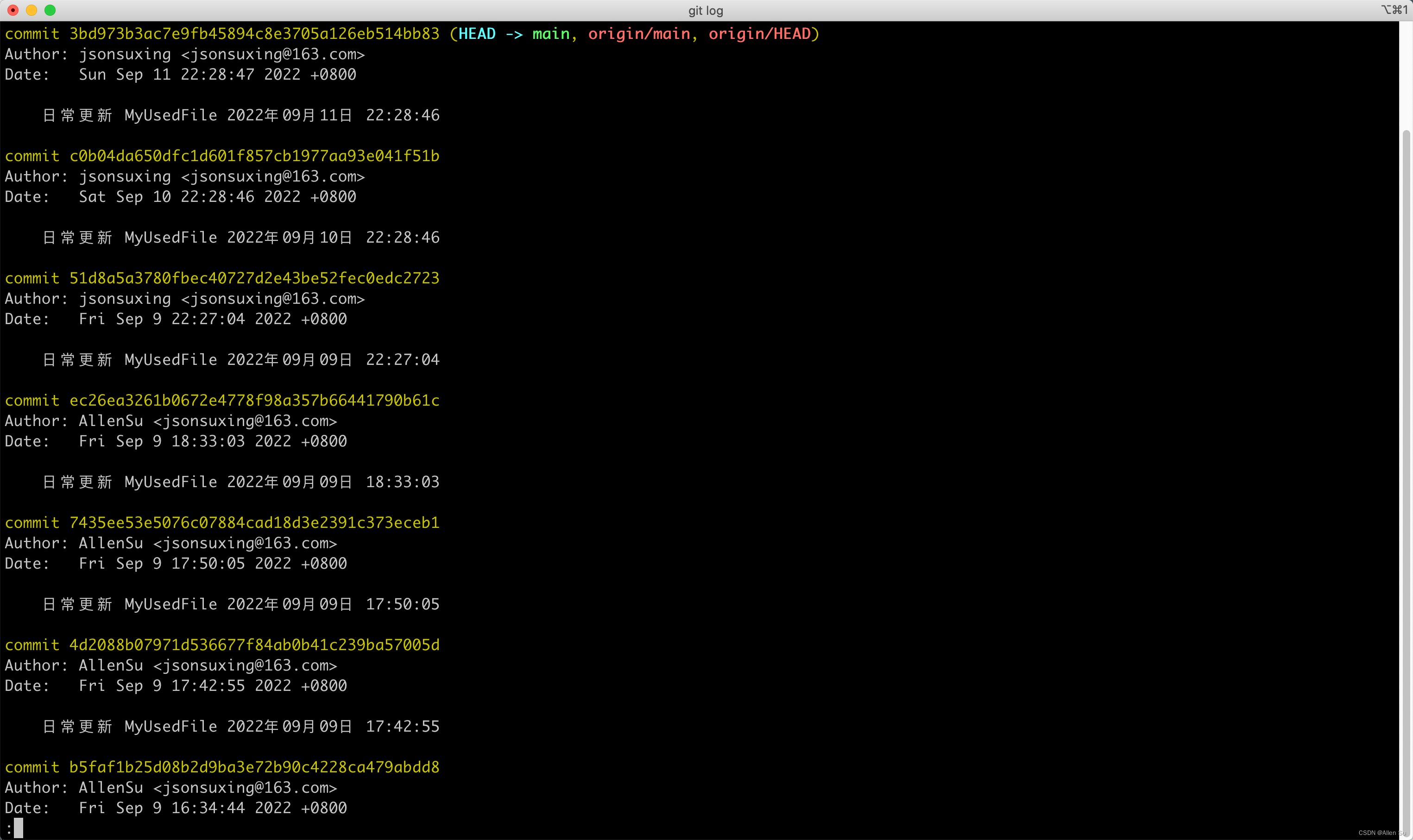Click date 'Sun Sep 11 22:28:47 2022 +0800'
Image resolution: width=1413 pixels, height=840 pixels.
point(217,75)
